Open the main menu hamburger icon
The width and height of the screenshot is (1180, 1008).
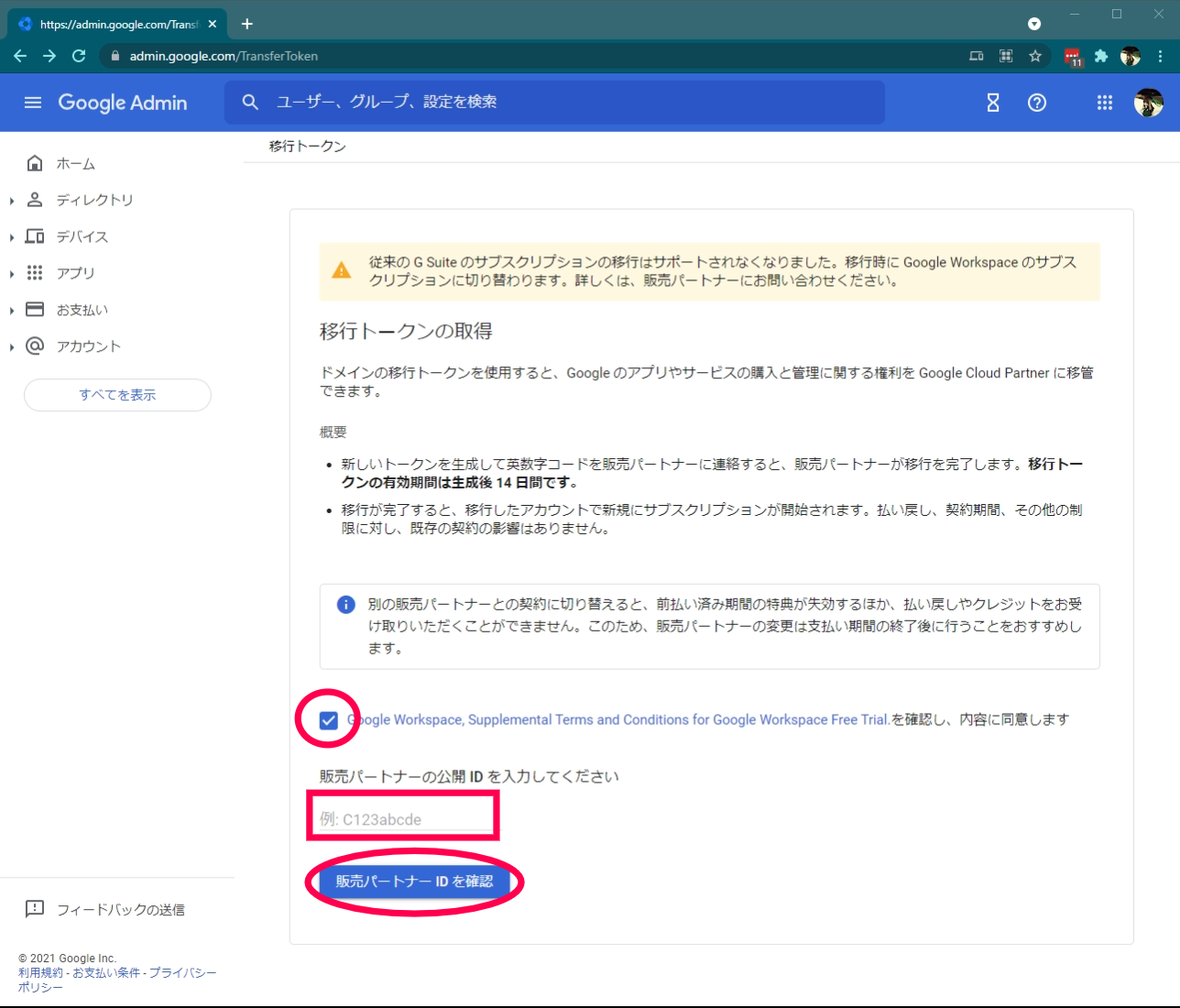[33, 103]
